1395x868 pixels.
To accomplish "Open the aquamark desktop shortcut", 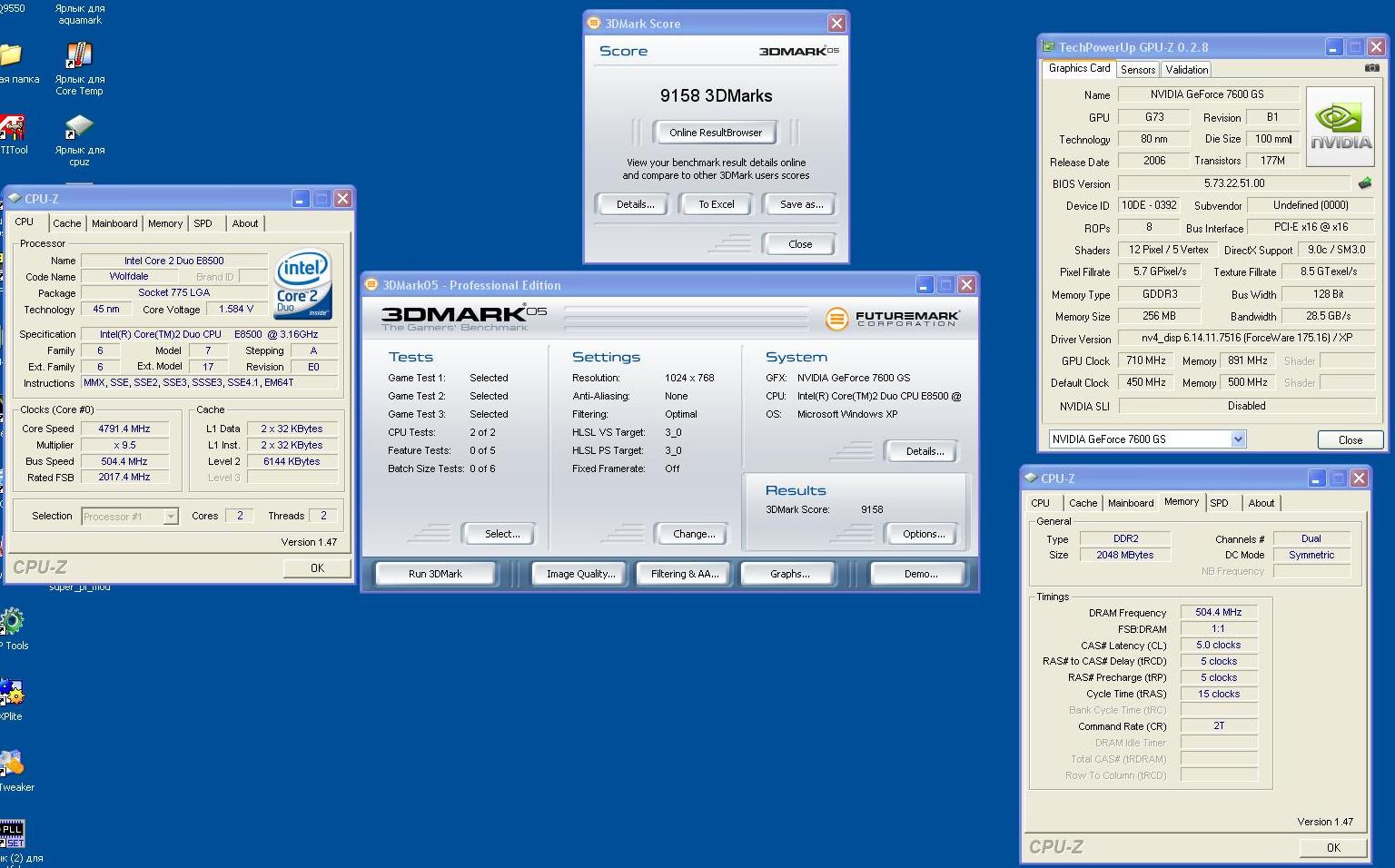I will (79, 13).
